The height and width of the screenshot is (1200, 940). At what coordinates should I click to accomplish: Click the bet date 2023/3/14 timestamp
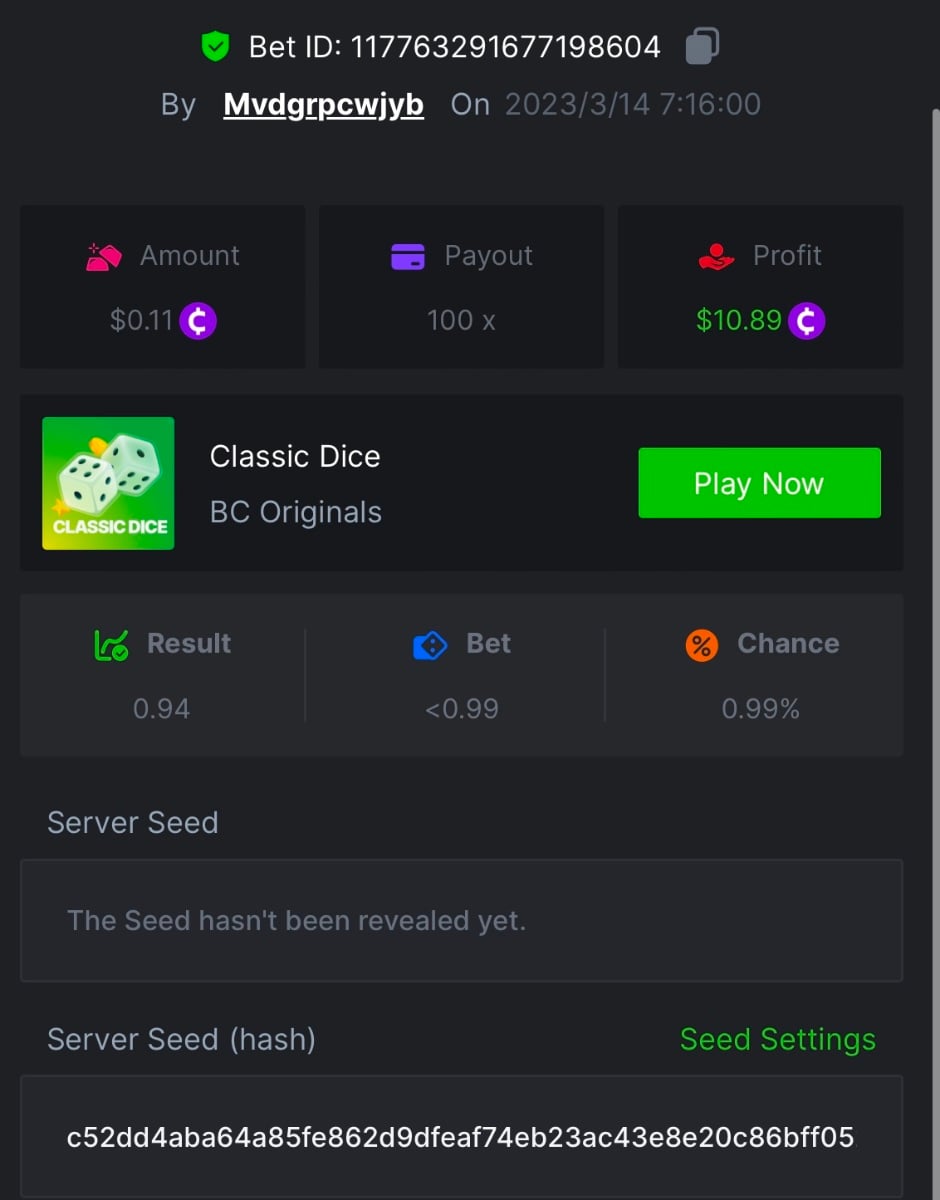pos(632,105)
